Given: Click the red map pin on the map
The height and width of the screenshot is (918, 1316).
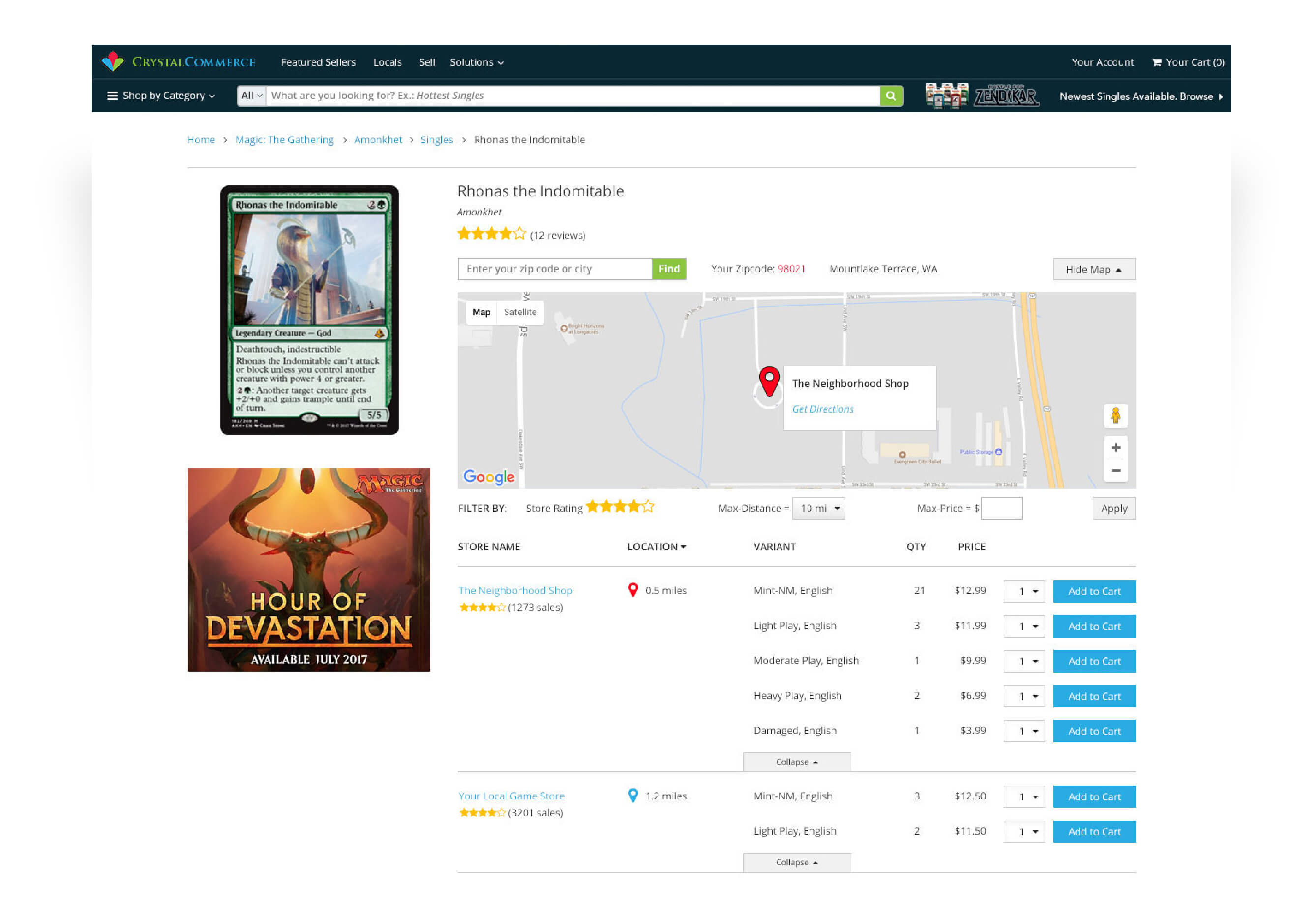Looking at the screenshot, I should (x=769, y=381).
